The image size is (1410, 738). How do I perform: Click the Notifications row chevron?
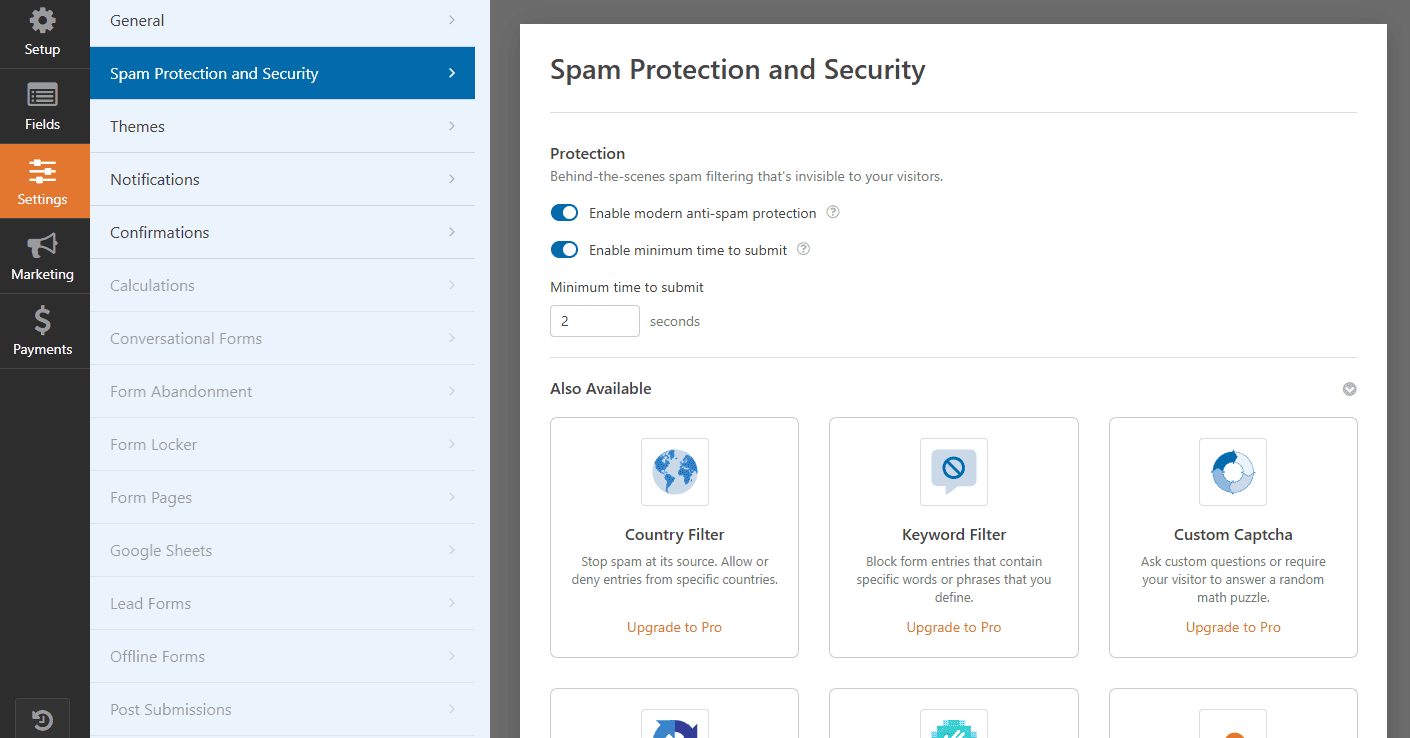[x=452, y=179]
